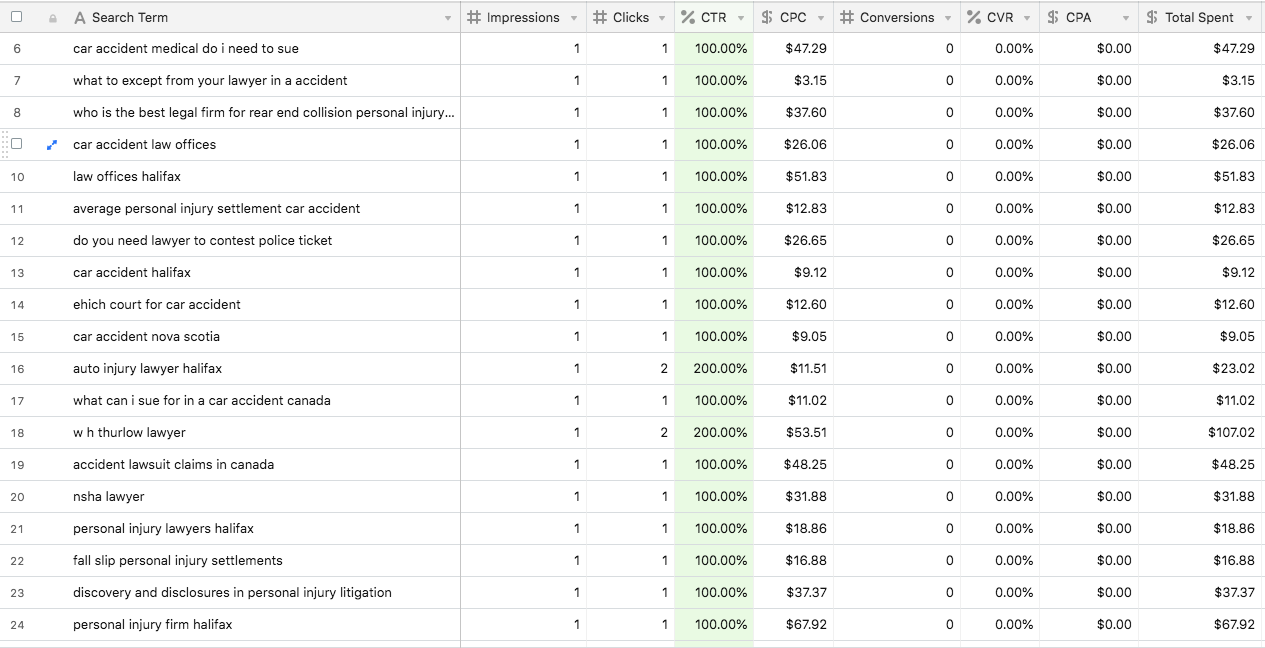
Task: Check the box for car accident law offices row
Action: pyautogui.click(x=16, y=144)
